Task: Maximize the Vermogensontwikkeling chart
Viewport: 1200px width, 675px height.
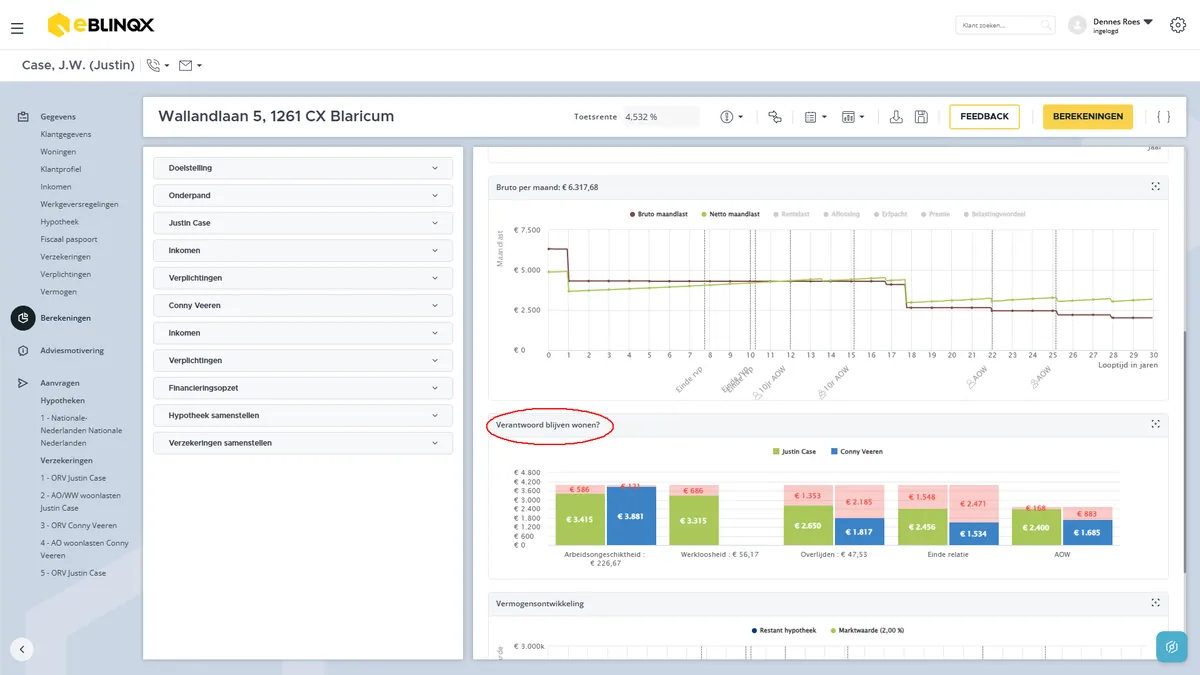Action: 1155,603
